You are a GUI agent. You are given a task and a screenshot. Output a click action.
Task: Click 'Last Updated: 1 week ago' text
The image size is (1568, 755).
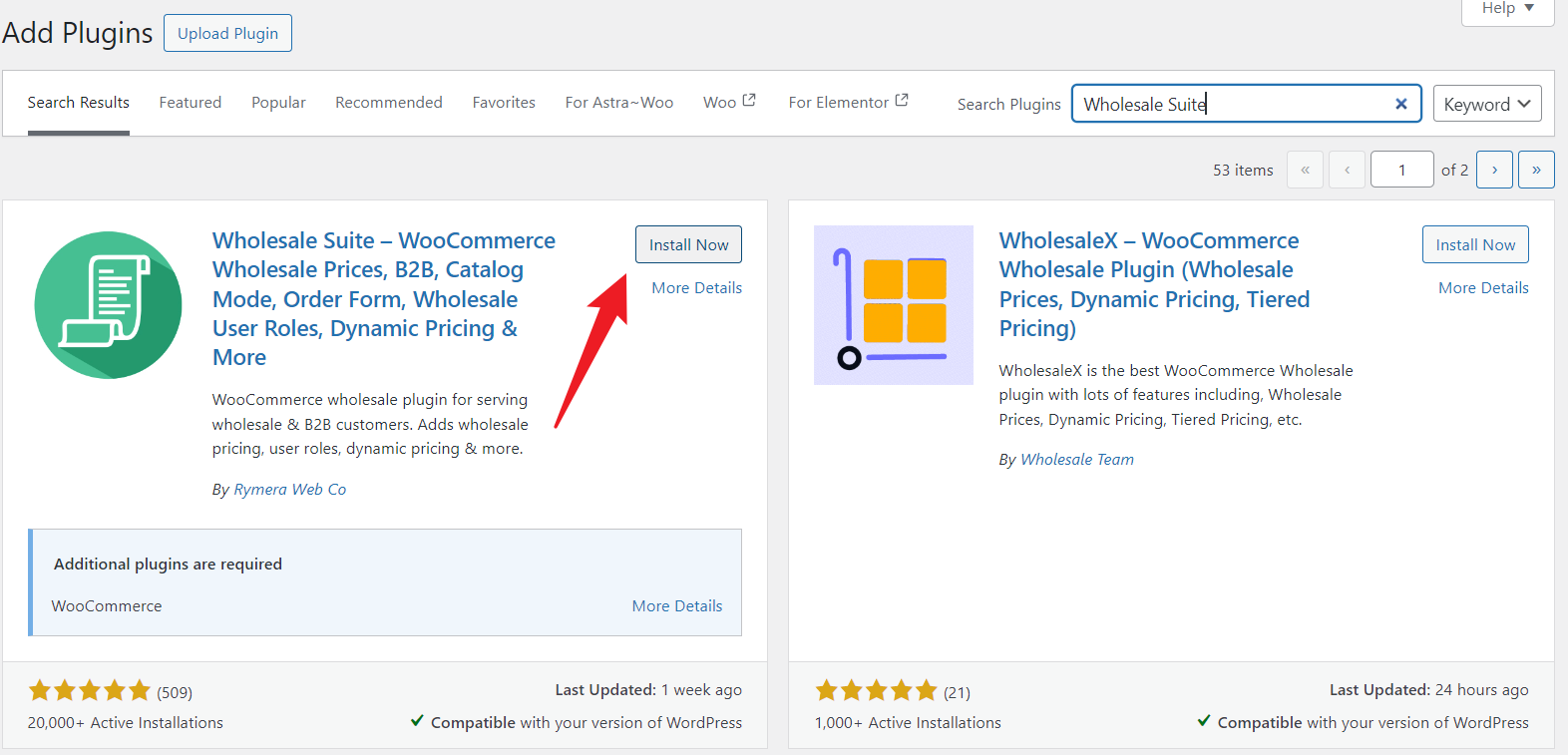point(648,689)
